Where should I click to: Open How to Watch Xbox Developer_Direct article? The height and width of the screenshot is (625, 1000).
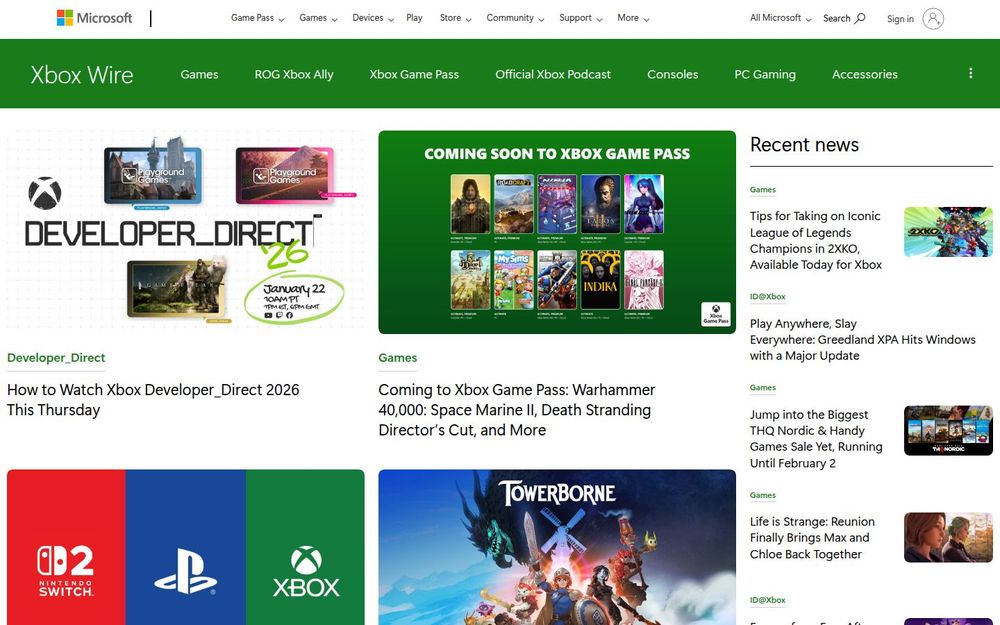tap(153, 400)
